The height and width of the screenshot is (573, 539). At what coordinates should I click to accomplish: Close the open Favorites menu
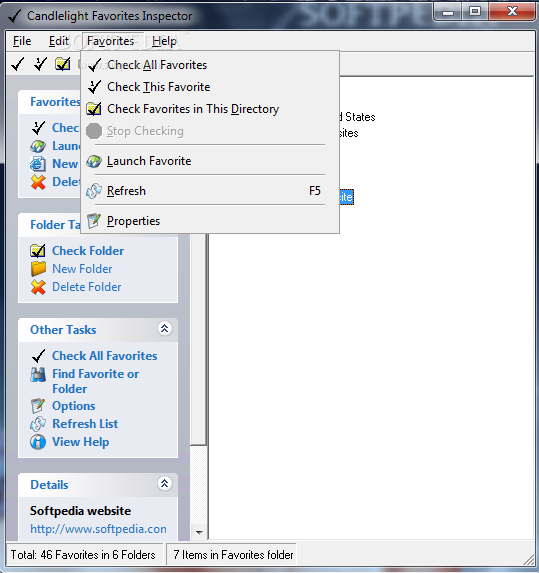click(110, 41)
